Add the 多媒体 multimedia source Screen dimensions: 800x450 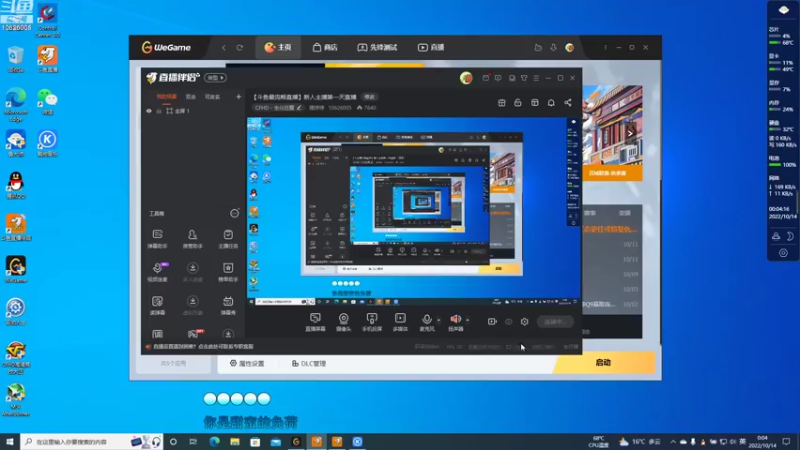click(x=401, y=322)
